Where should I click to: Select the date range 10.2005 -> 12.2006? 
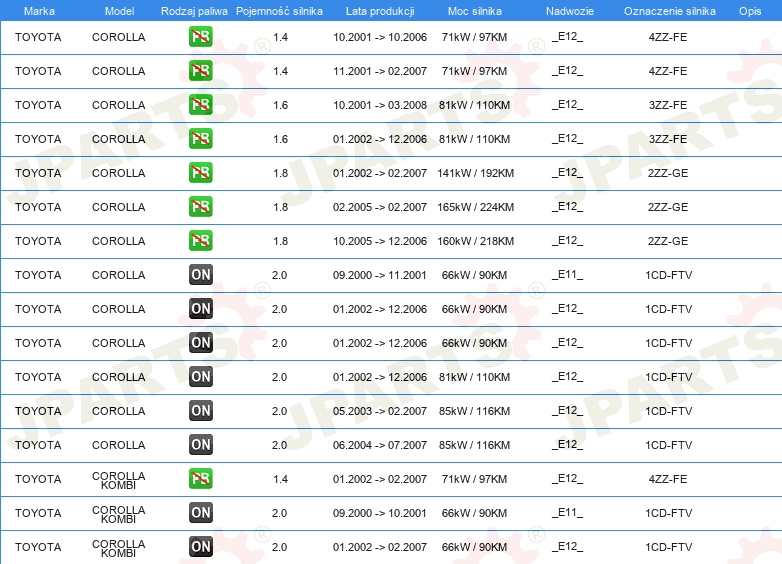380,241
